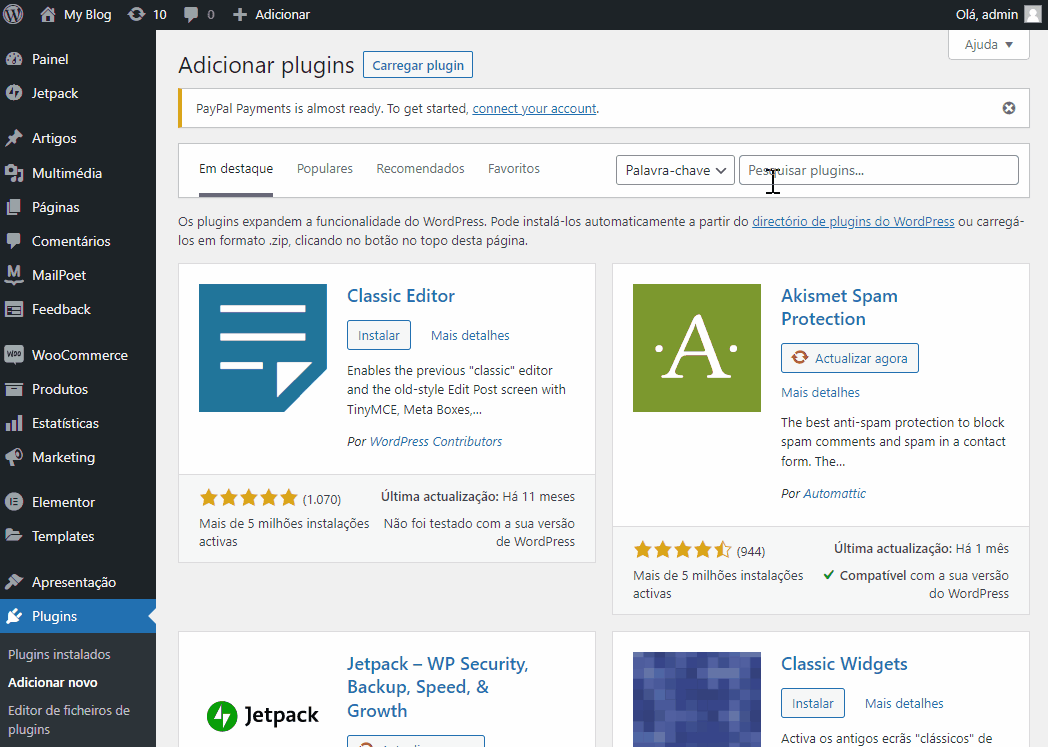Click the Marketing megaphone icon
1048x747 pixels.
point(14,457)
